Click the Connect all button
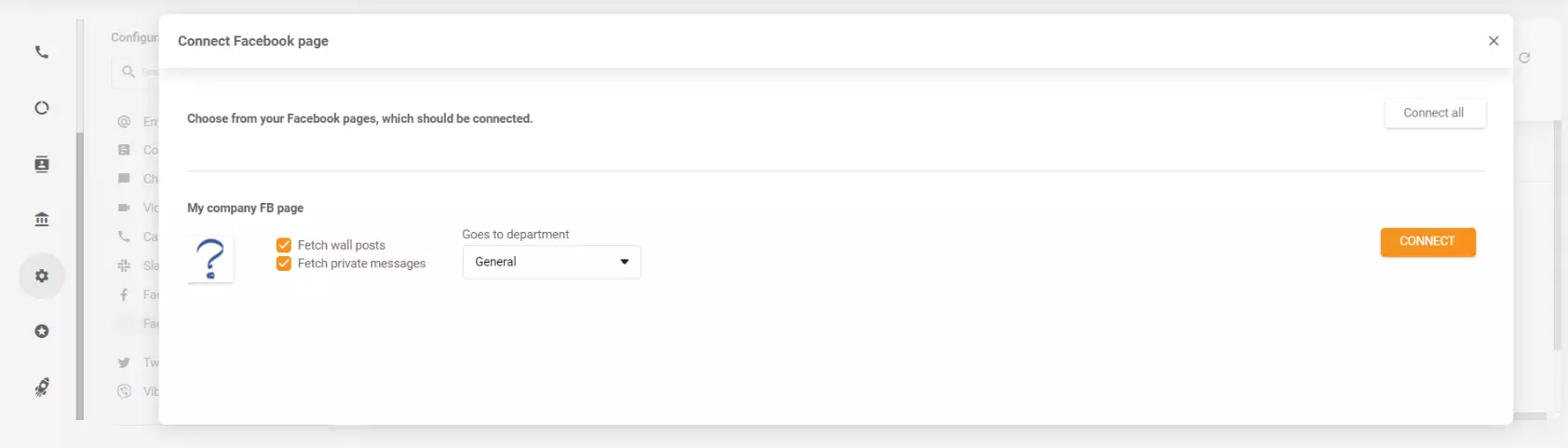 pyautogui.click(x=1434, y=113)
